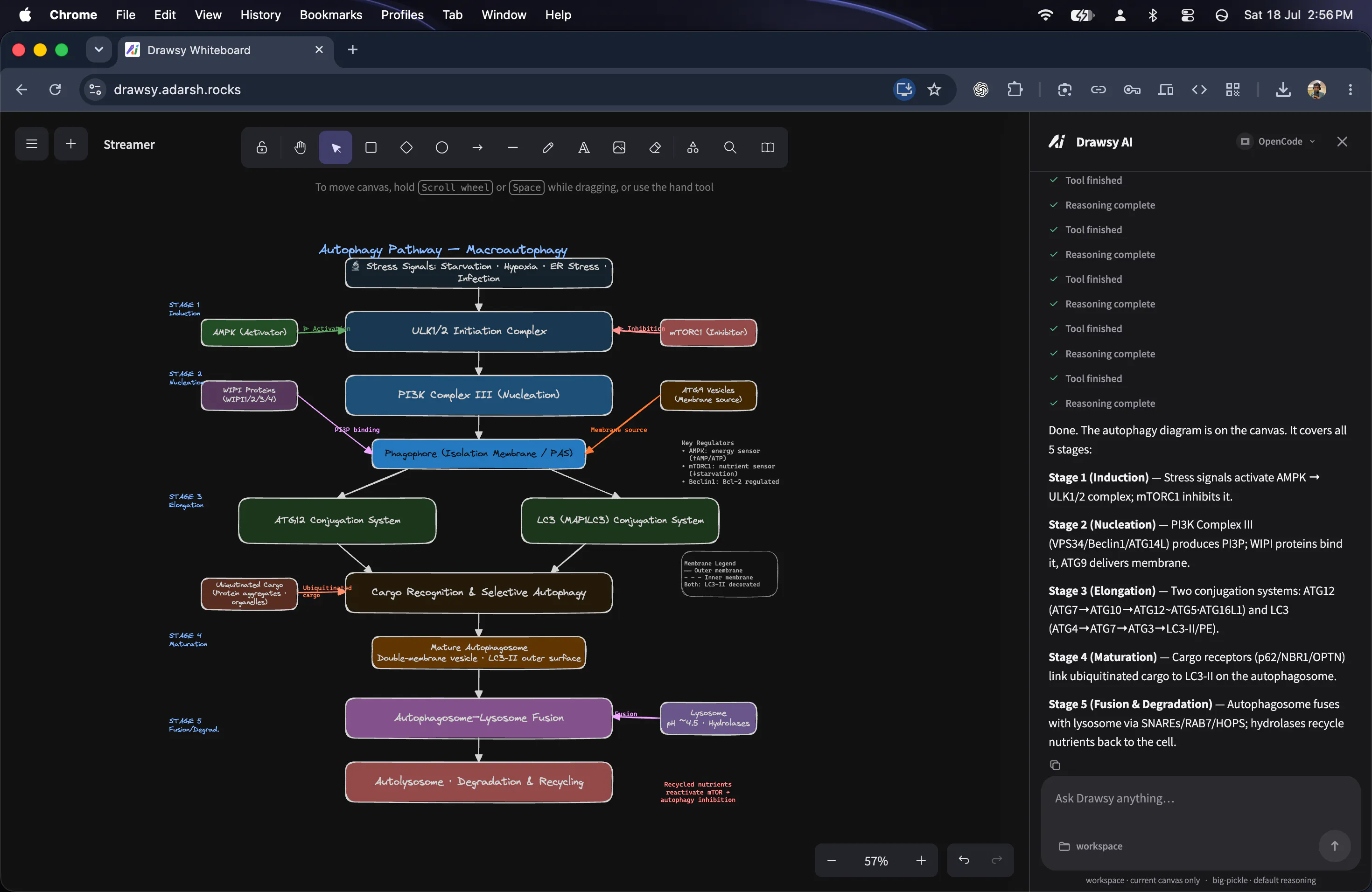Select the Selection arrow tool

336,147
